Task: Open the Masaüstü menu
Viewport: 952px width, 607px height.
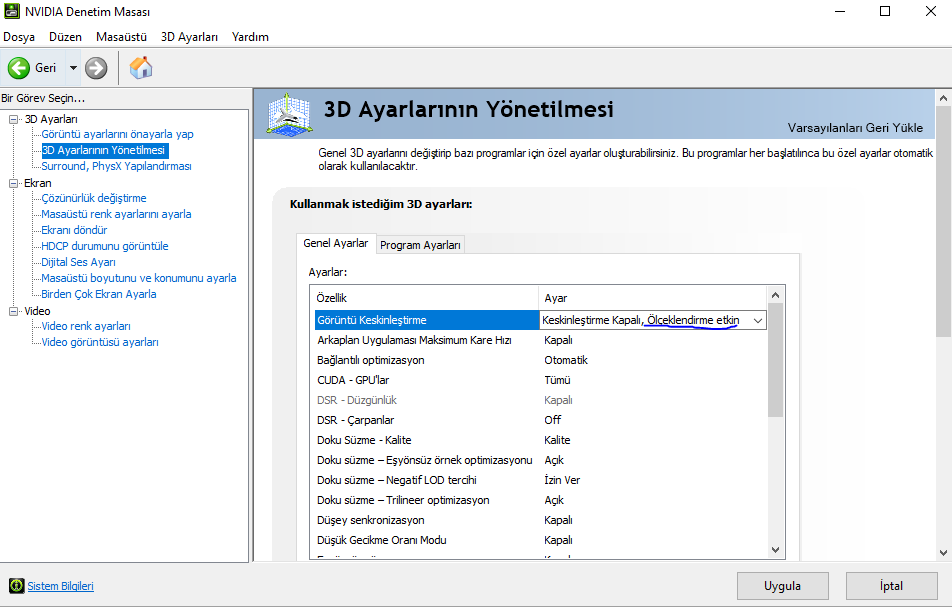Action: click(121, 37)
